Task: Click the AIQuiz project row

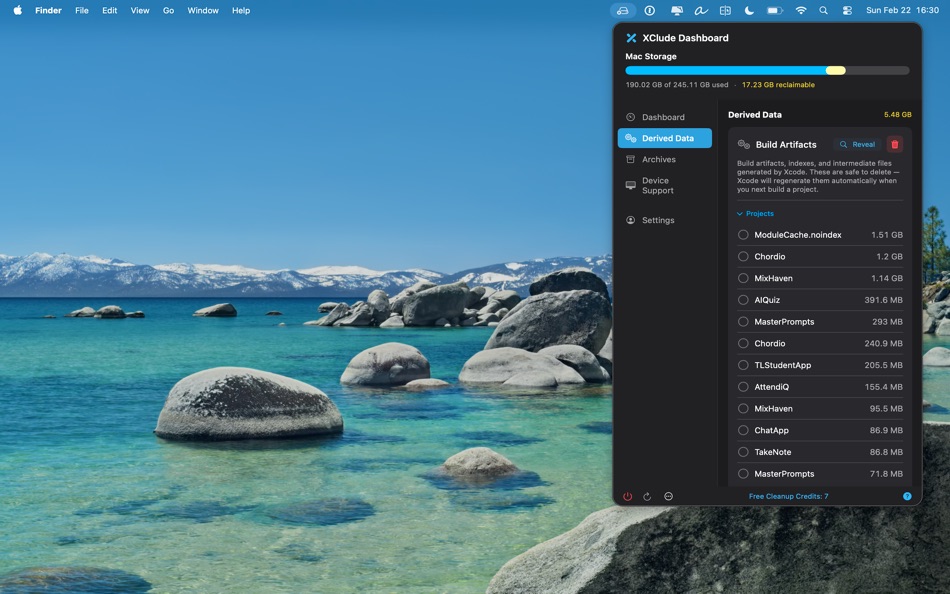Action: click(x=820, y=299)
